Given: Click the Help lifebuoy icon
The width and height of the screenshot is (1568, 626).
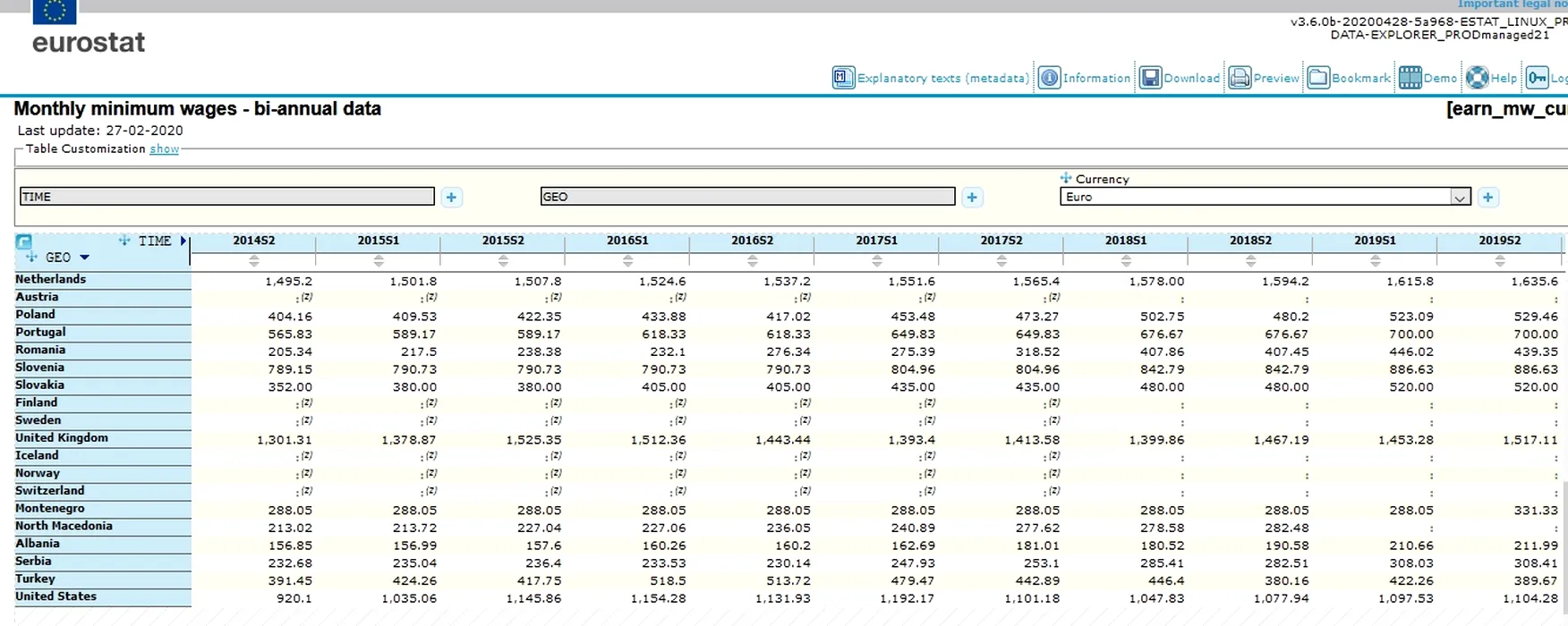Looking at the screenshot, I should point(1478,78).
